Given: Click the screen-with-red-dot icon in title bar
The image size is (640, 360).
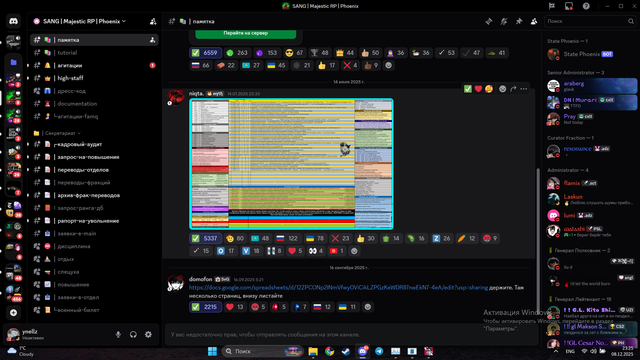Looking at the screenshot, I should [569, 6].
